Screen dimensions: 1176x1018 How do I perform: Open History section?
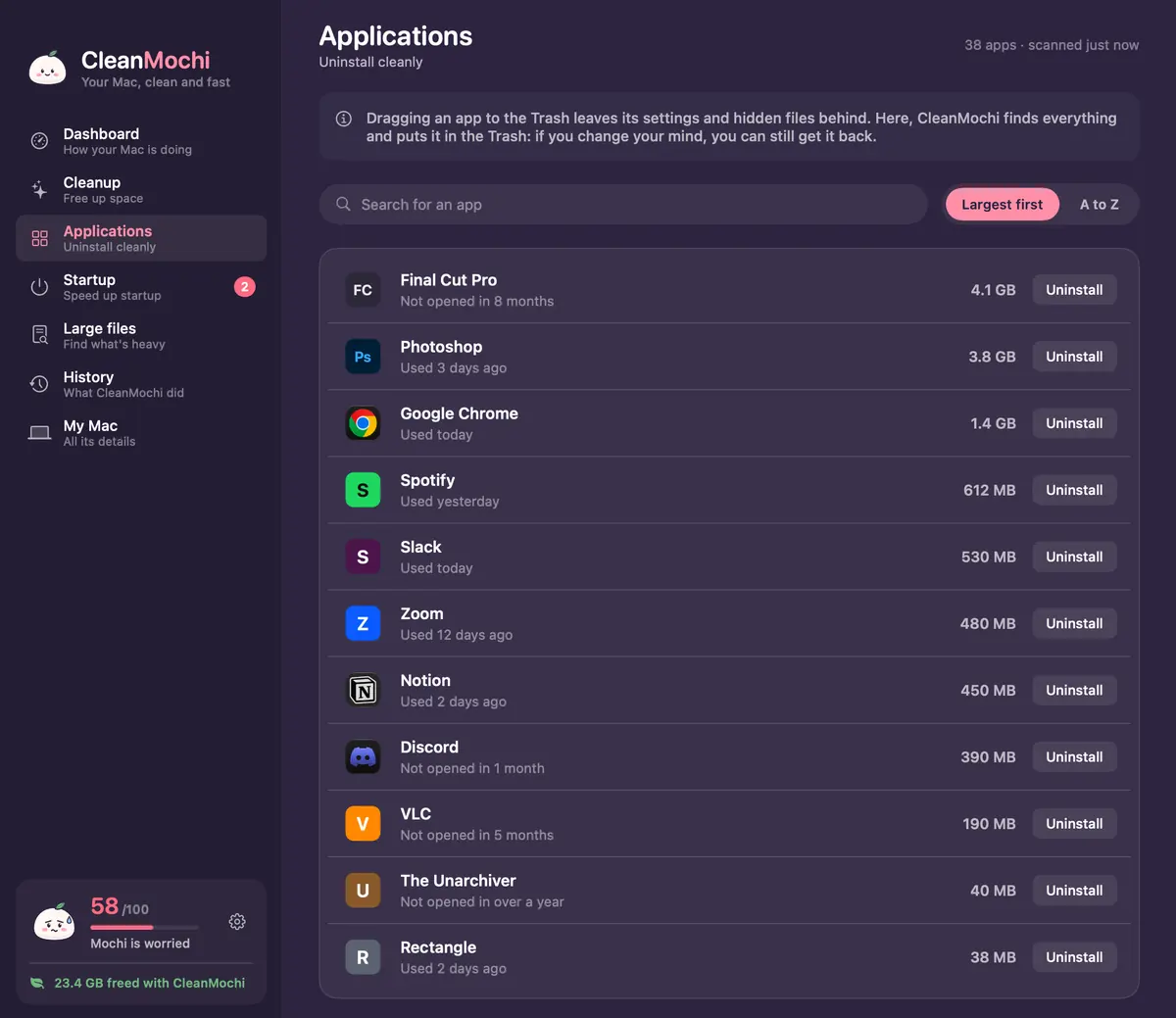(141, 384)
